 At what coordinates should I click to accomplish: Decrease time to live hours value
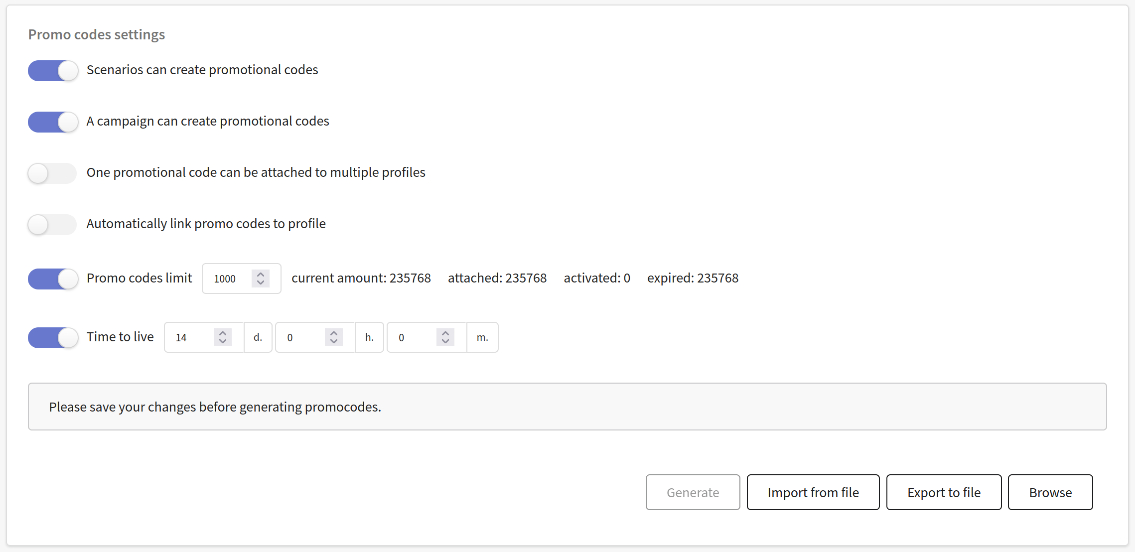pos(334,341)
